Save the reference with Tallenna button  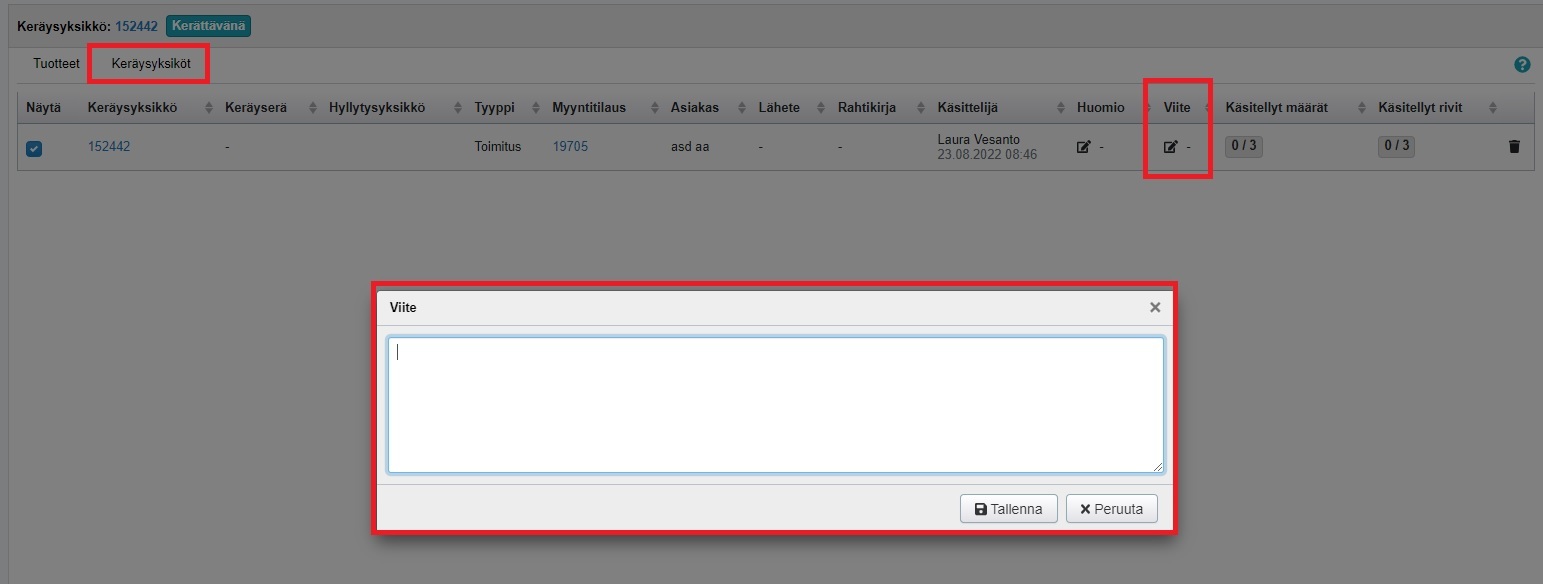click(1008, 509)
